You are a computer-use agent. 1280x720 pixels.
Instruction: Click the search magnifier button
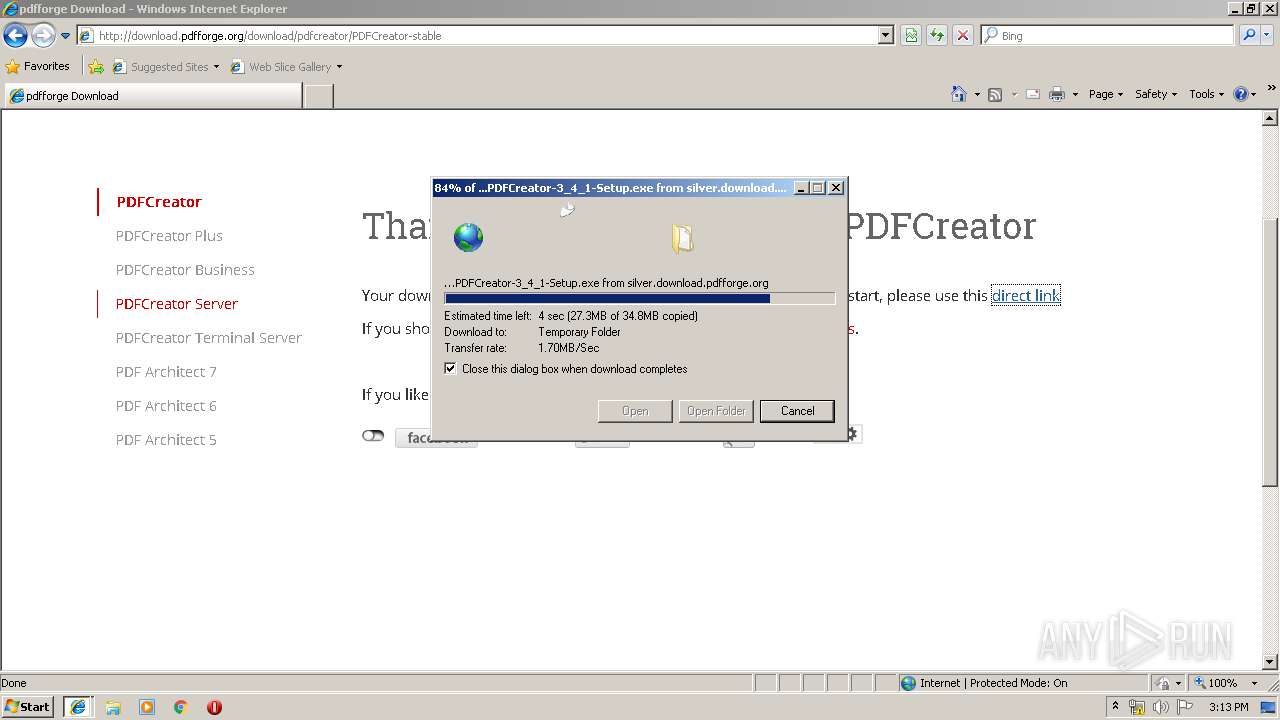[x=1249, y=35]
